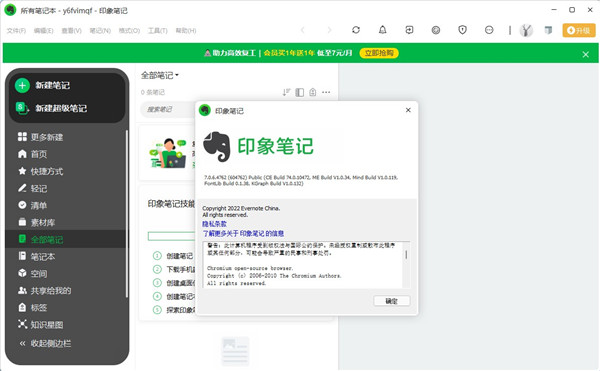Click the sort order icon in note list
Viewport: 600px width, 371px height.
pos(286,92)
